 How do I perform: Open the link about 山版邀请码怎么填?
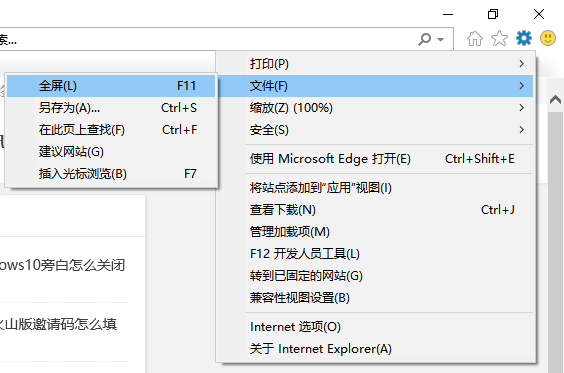pos(58,324)
